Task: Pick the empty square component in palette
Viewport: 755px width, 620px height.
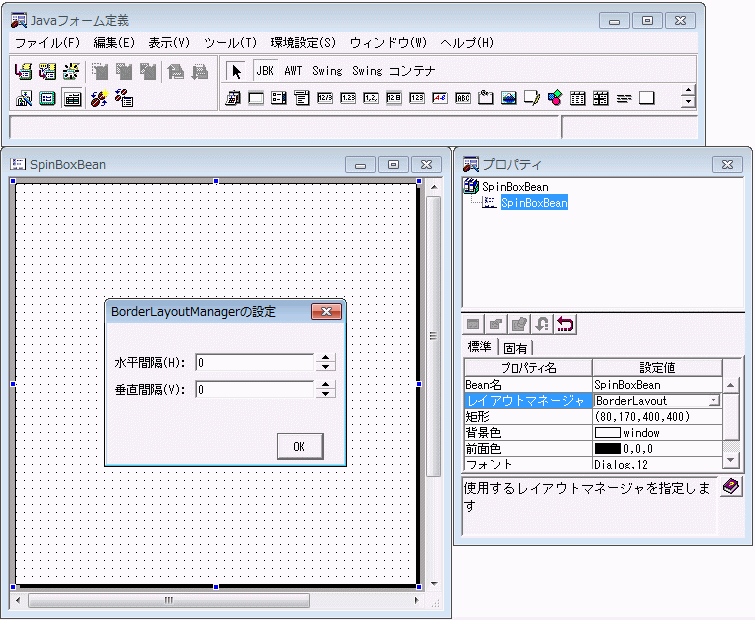Action: pyautogui.click(x=647, y=98)
